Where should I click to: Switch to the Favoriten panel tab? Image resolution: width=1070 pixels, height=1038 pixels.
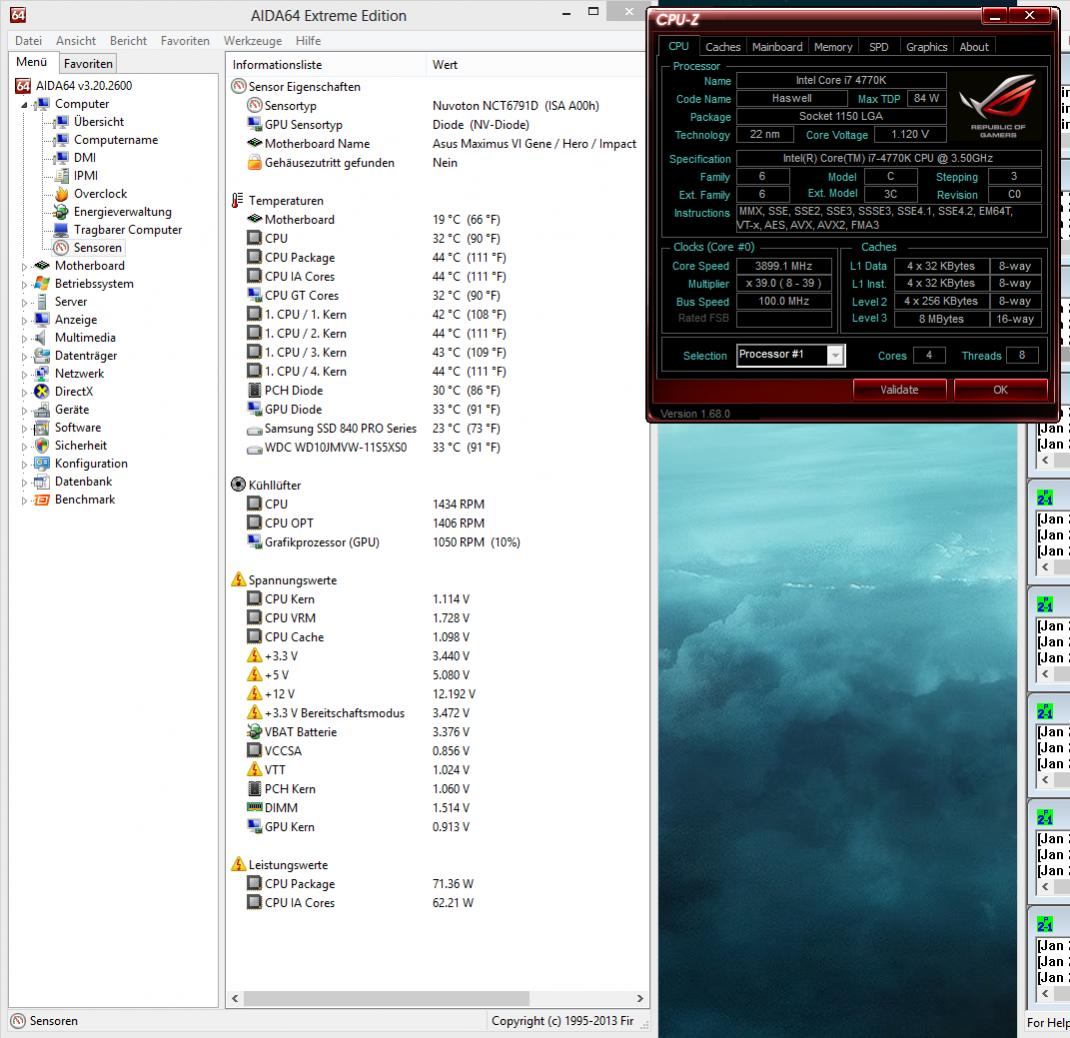point(88,63)
